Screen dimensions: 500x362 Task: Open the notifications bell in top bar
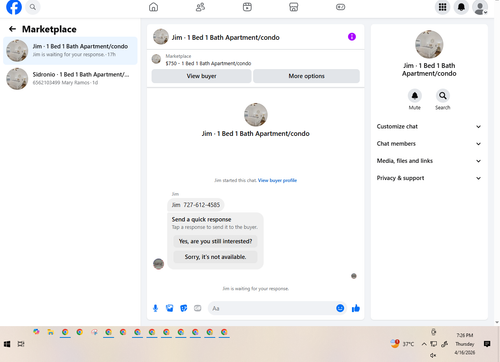(x=461, y=7)
